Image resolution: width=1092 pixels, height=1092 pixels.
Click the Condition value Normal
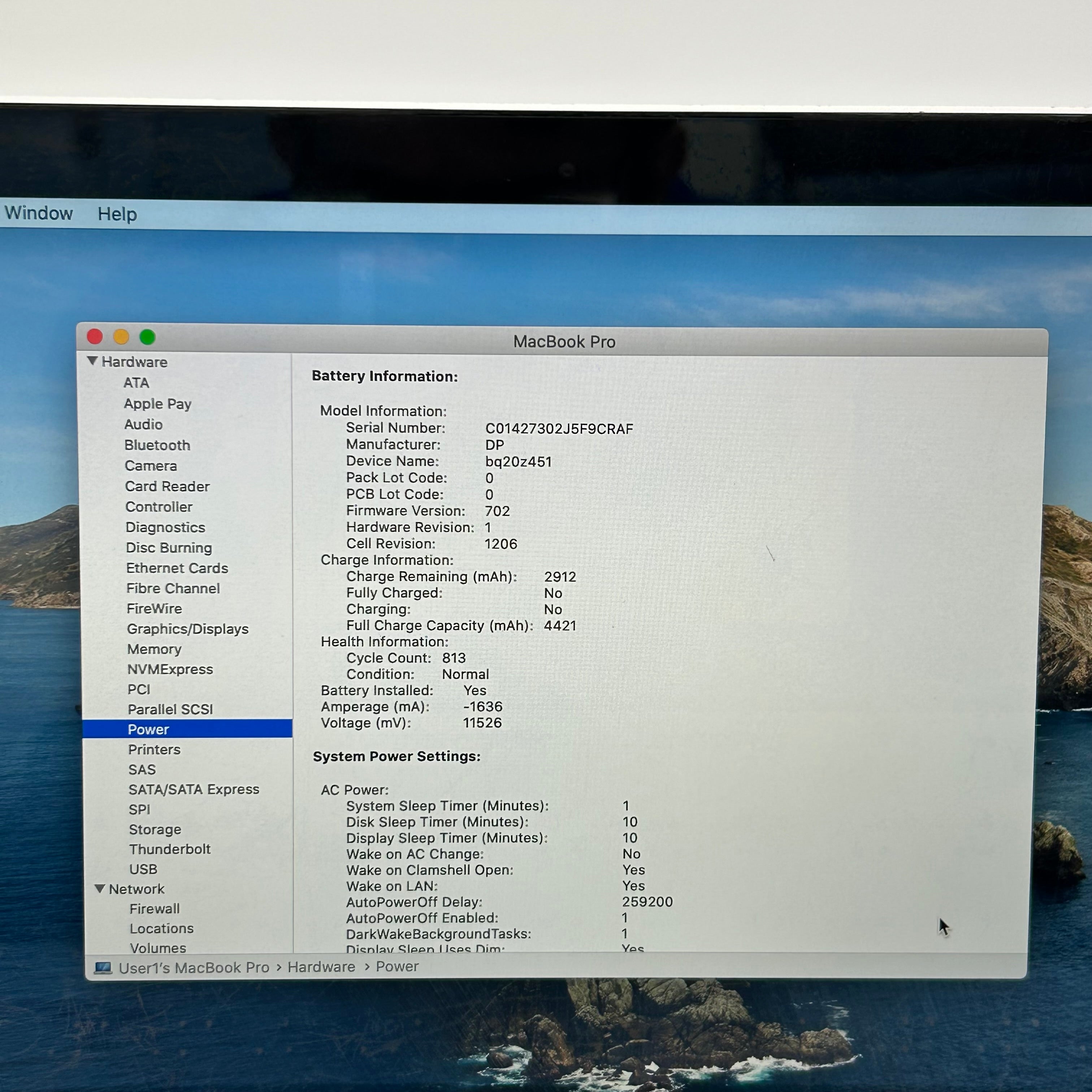click(466, 674)
